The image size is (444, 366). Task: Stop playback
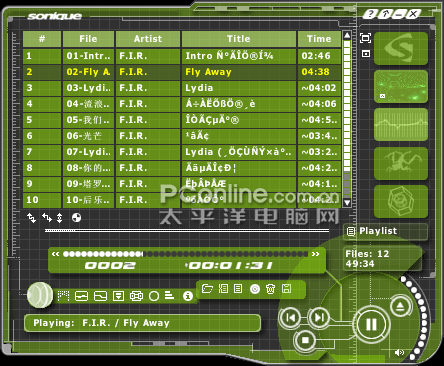tap(305, 340)
